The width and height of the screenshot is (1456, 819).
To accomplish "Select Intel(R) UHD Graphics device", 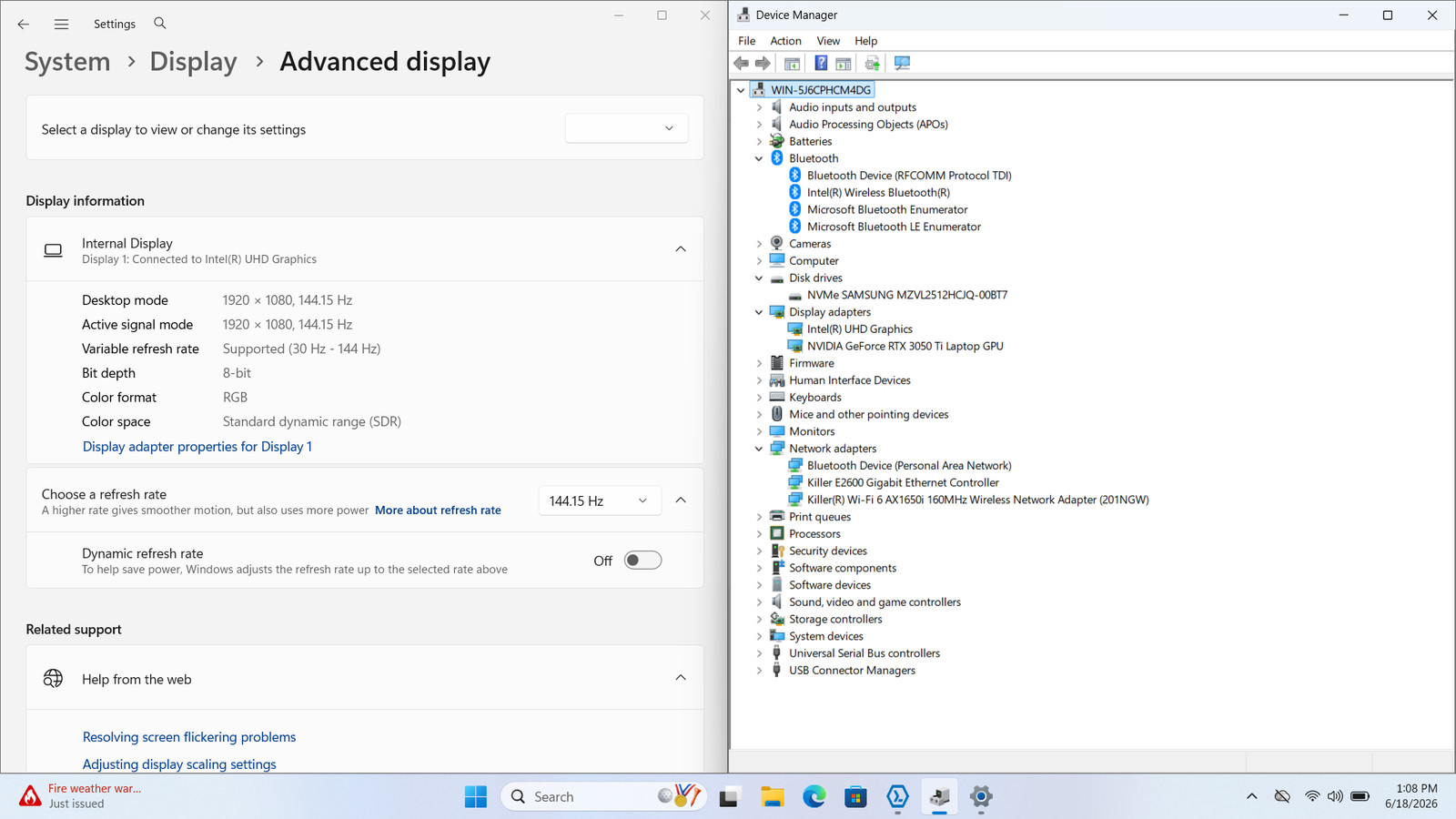I will pos(859,329).
